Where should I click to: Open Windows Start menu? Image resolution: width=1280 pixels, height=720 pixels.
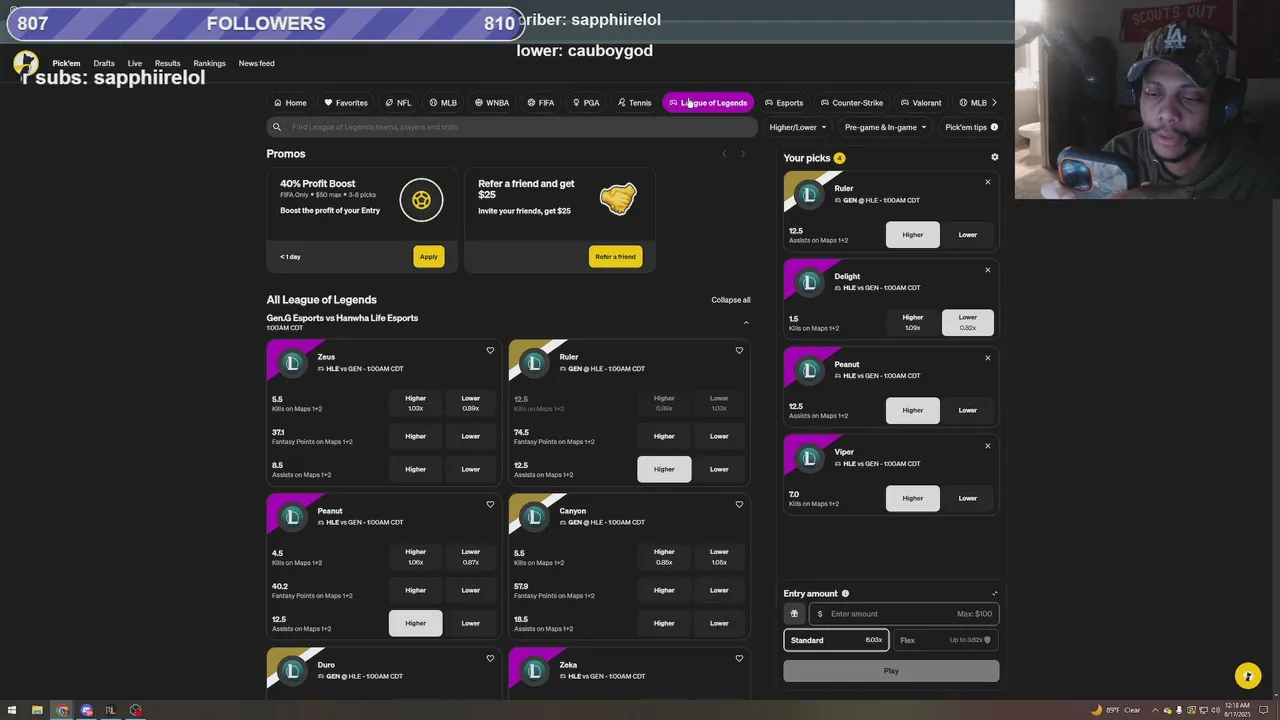12,710
